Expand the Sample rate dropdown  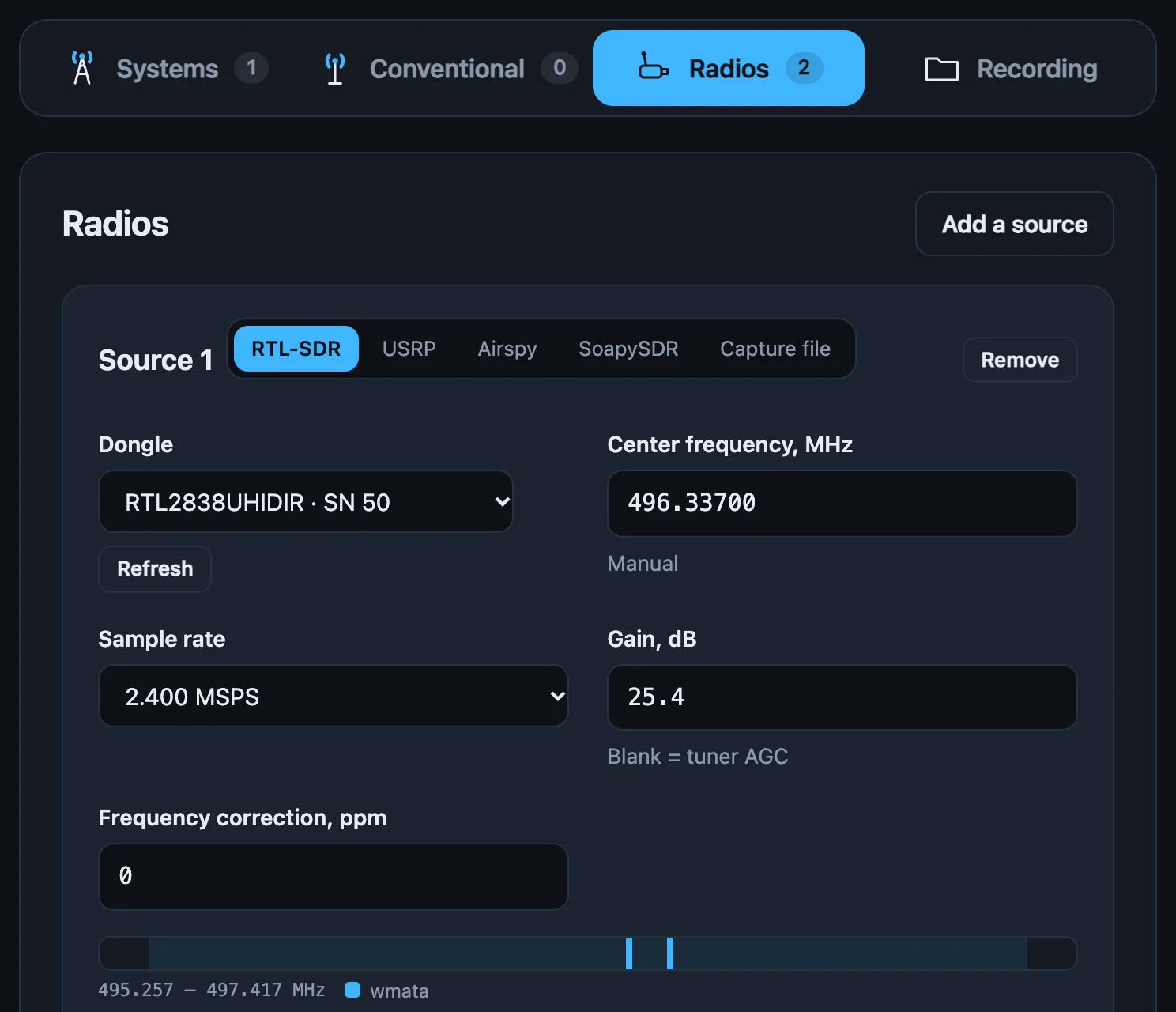point(334,696)
